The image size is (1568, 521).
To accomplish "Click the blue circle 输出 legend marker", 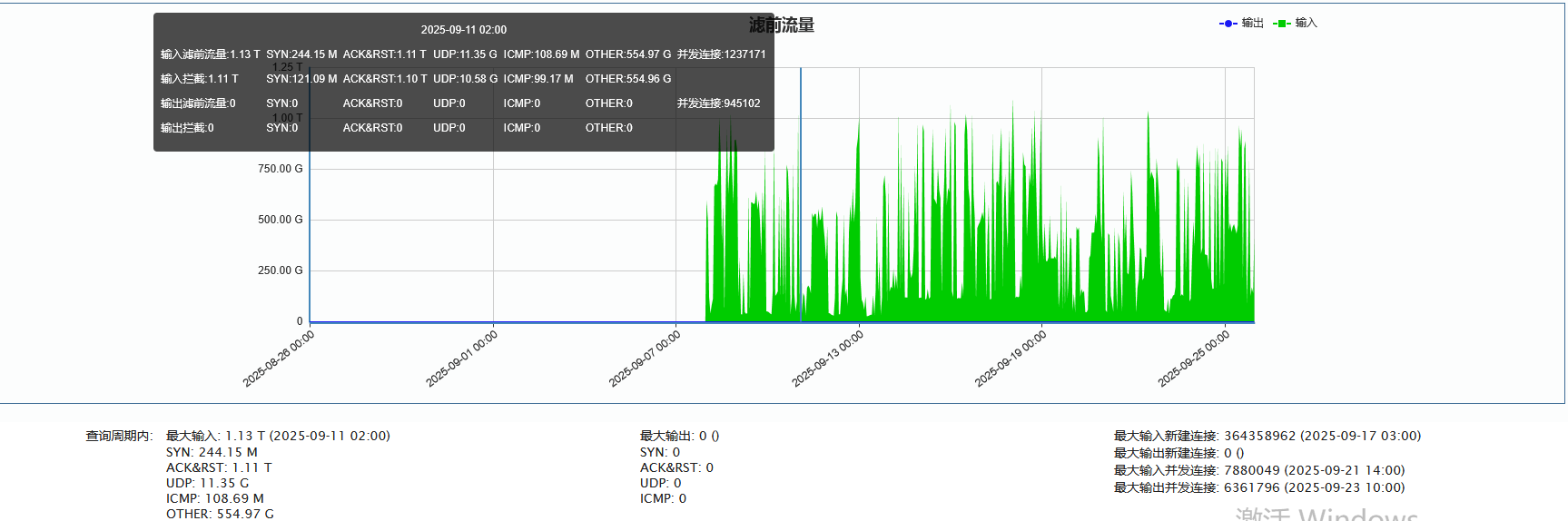I will [x=1228, y=24].
